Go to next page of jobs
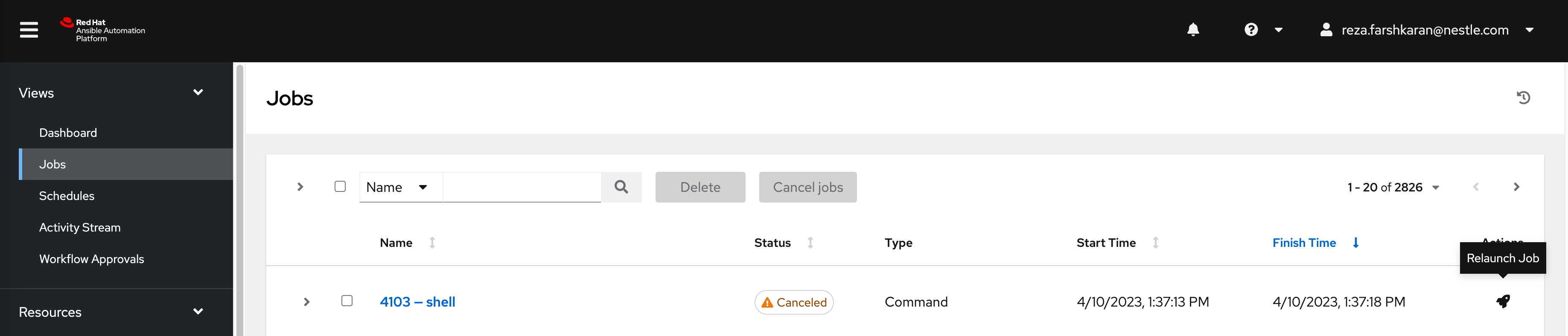Viewport: 1568px width, 336px height. [x=1516, y=187]
